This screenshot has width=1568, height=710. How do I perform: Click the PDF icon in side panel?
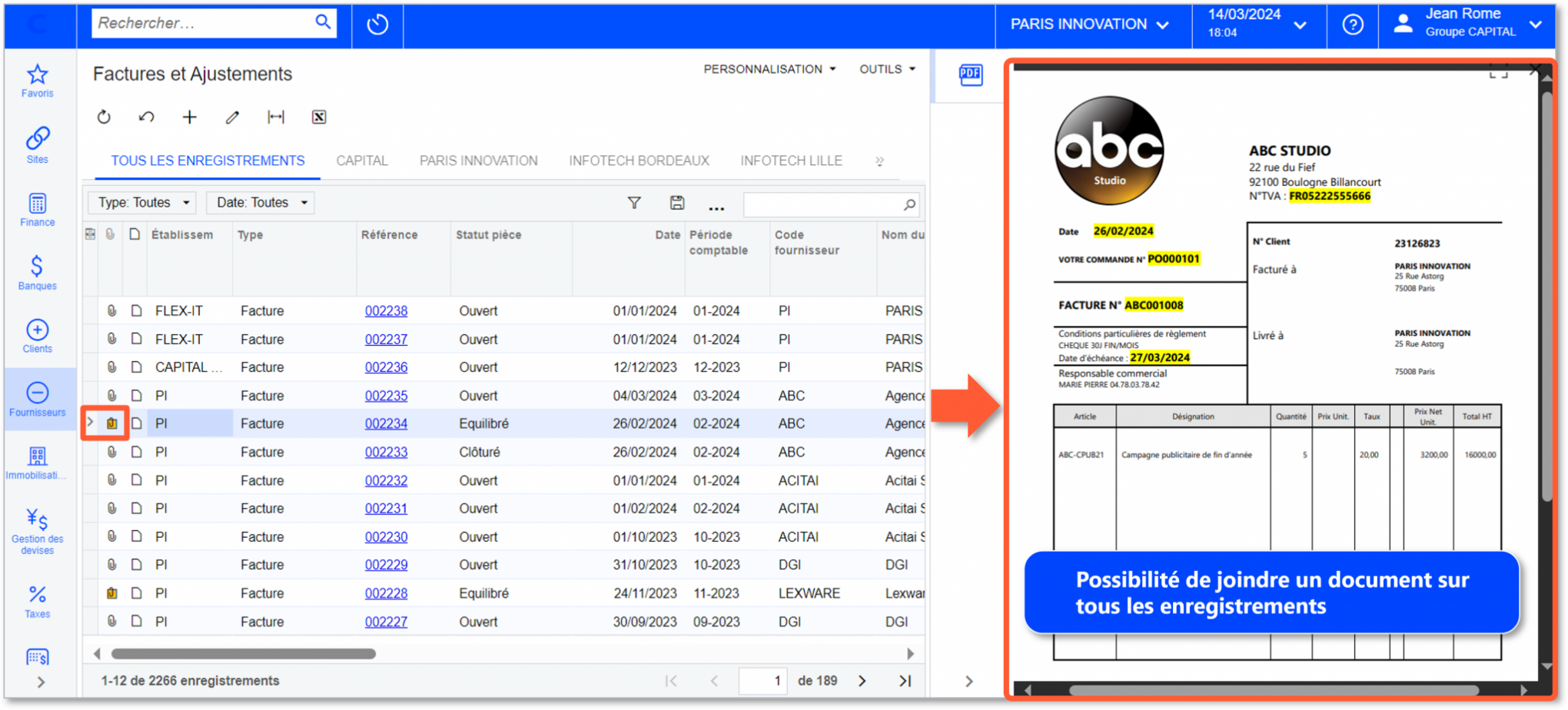pyautogui.click(x=970, y=75)
